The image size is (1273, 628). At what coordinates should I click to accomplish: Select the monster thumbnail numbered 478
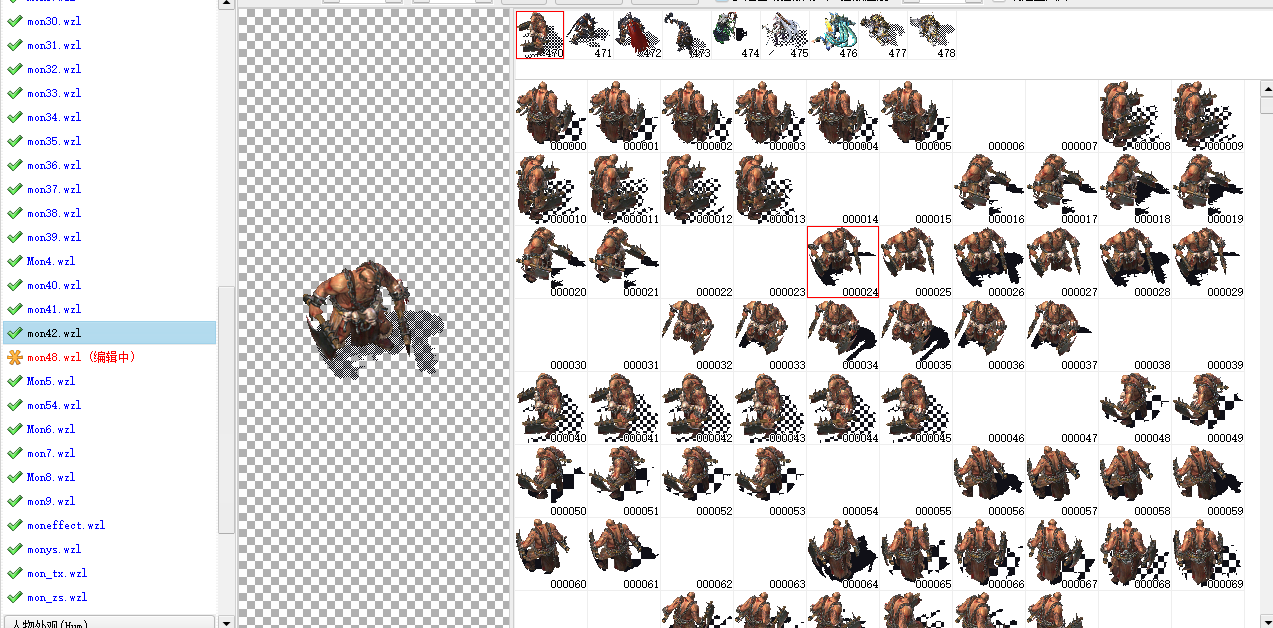(x=931, y=35)
